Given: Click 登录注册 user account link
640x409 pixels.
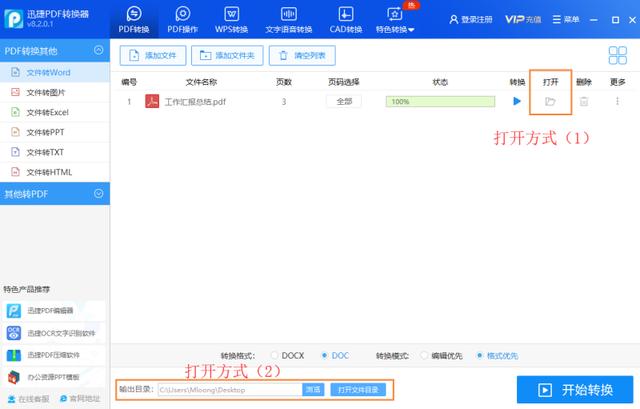Looking at the screenshot, I should (471, 19).
